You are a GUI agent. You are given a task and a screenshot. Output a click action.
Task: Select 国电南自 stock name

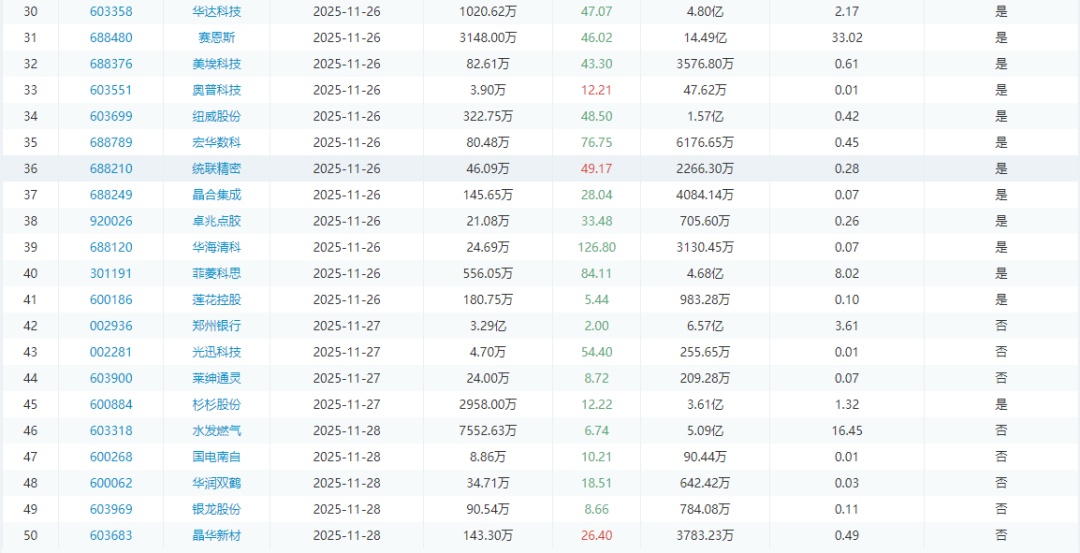(217, 457)
